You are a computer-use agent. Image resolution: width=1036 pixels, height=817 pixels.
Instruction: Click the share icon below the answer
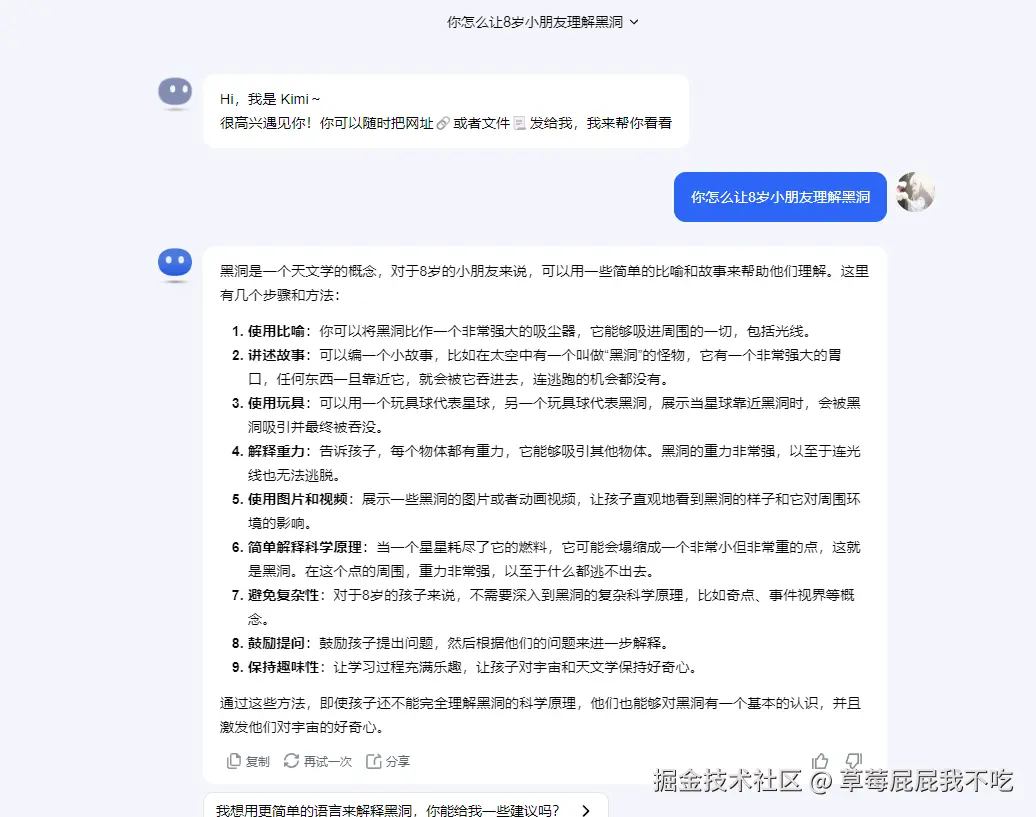pos(373,762)
